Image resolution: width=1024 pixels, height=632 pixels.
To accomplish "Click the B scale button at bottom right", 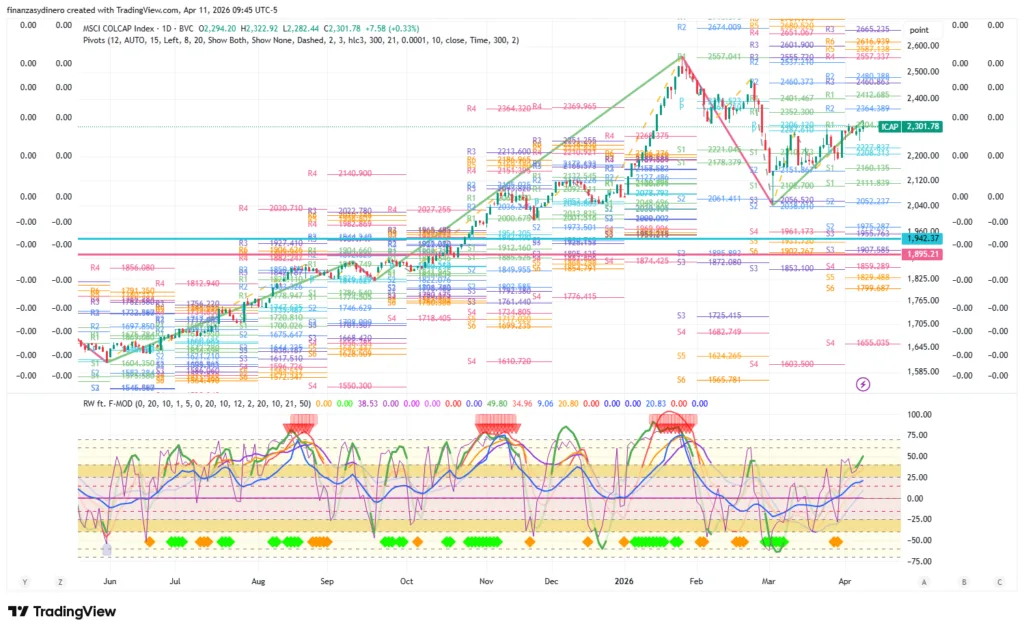I will pos(963,581).
